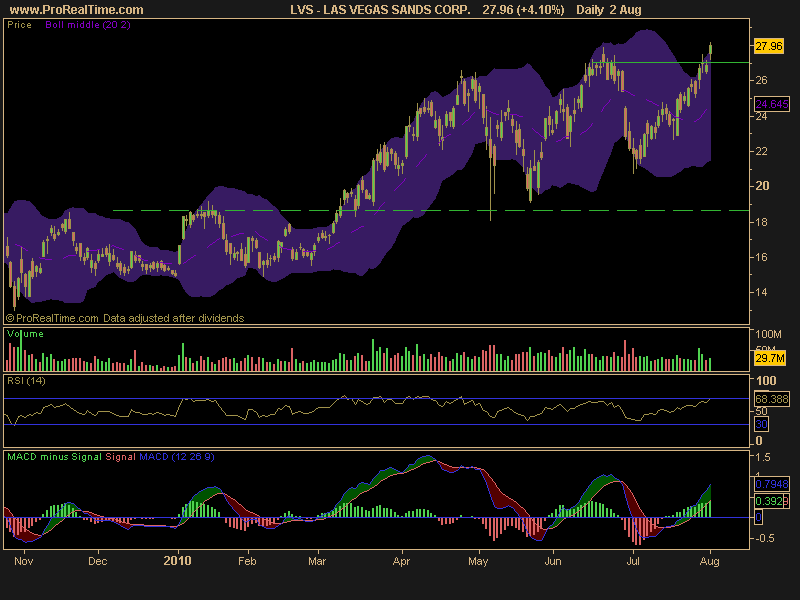The height and width of the screenshot is (600, 800).
Task: Click the May label on the time axis
Action: tap(478, 561)
